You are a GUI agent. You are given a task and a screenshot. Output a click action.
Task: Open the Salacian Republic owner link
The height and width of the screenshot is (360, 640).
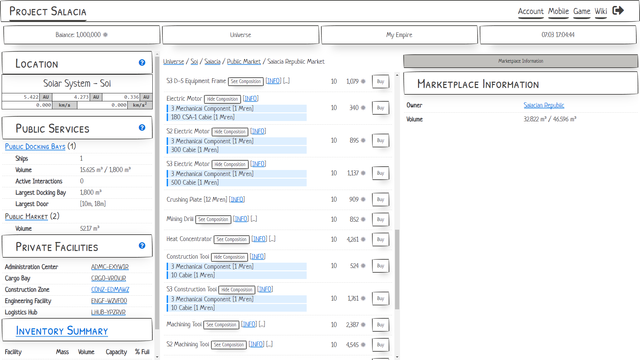tap(544, 105)
